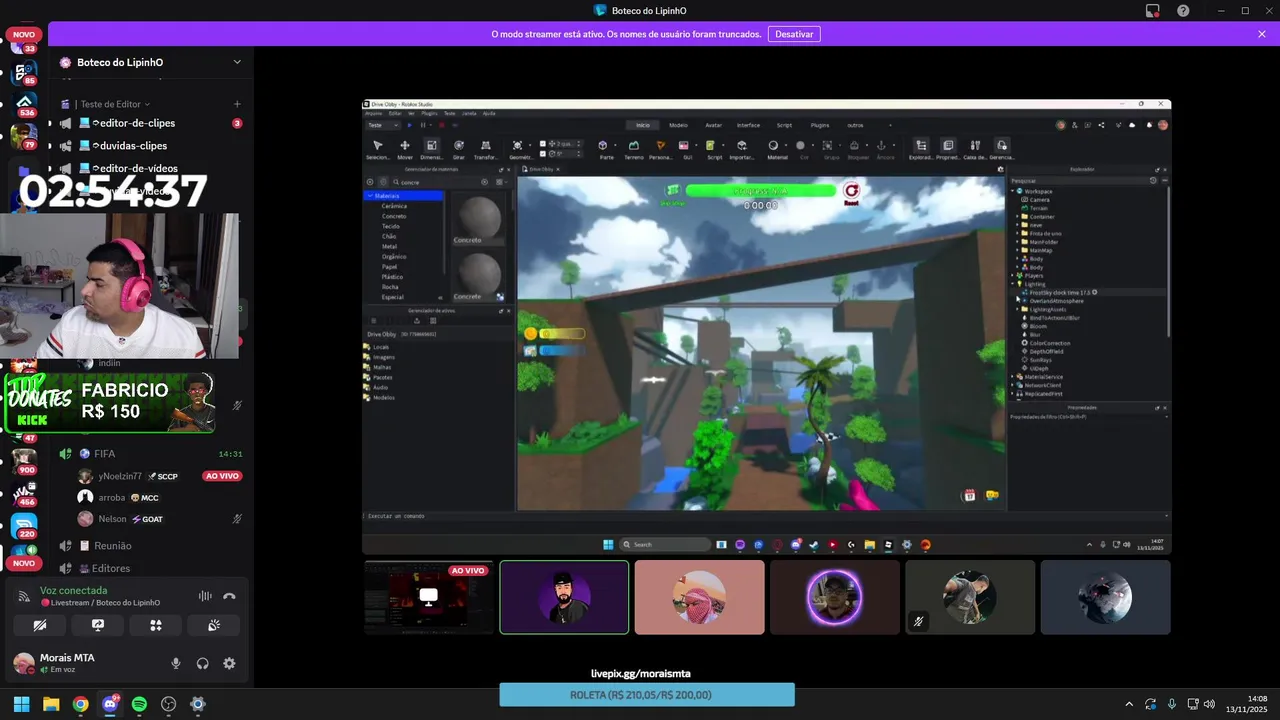Open the activities button in voice panel
1280x720 pixels.
coord(156,625)
